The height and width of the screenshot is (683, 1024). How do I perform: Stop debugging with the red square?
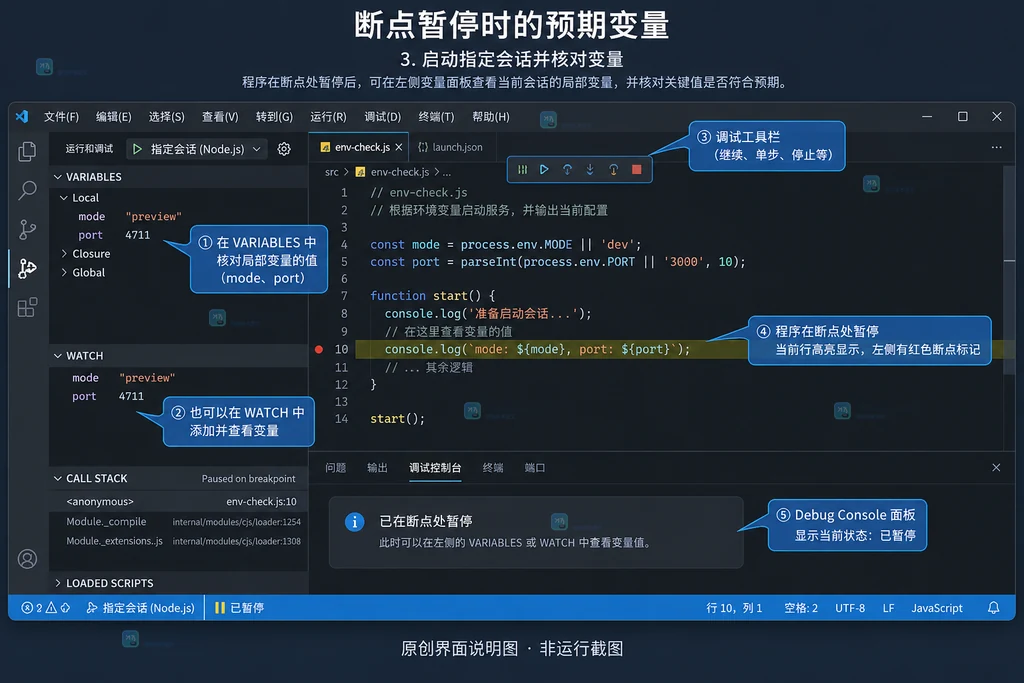point(637,170)
